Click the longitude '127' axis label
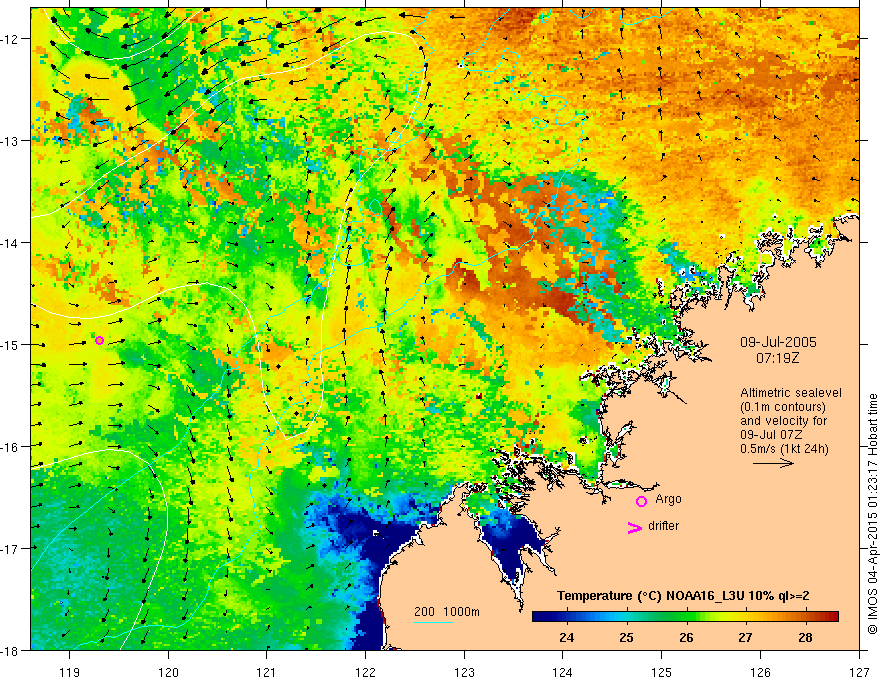Viewport: 880px width, 680px height. 859,672
